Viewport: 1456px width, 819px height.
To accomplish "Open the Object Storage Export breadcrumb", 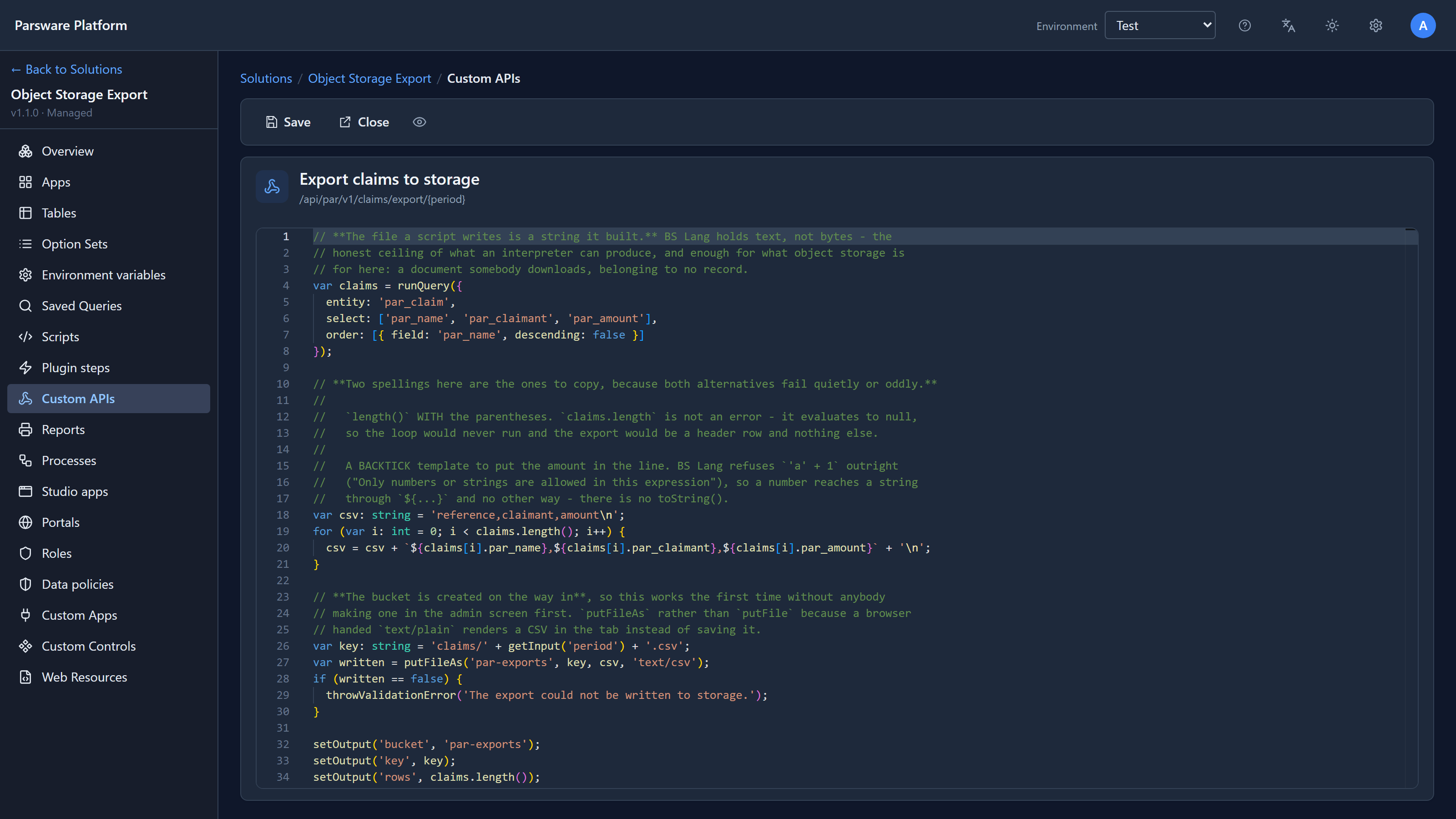I will [x=369, y=79].
